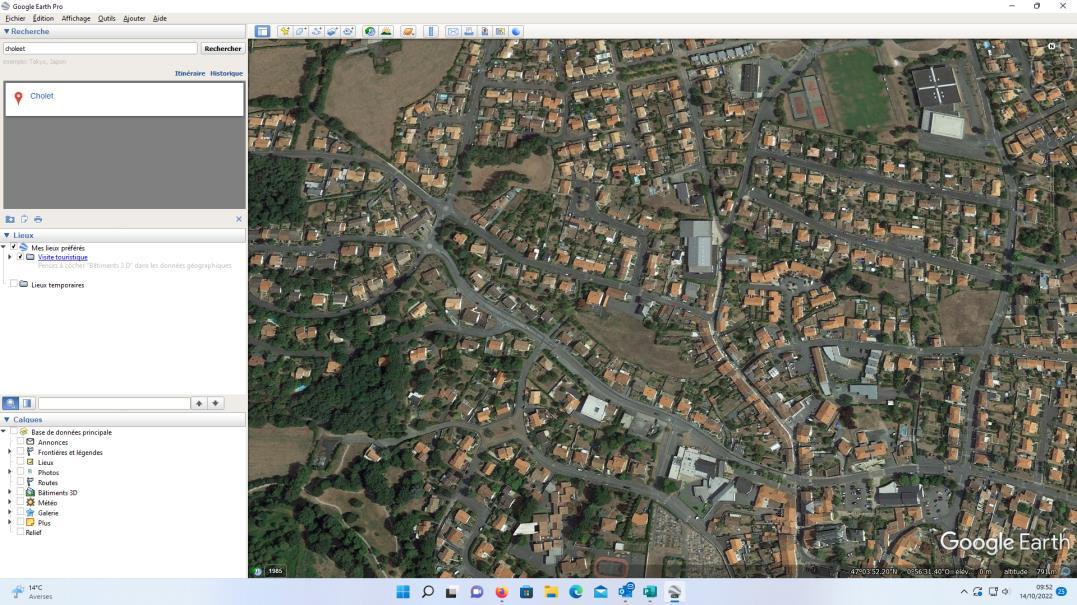Uncheck Mes lieux préférés checkbox
Viewport: 1077px width, 605px height.
pyautogui.click(x=13, y=247)
